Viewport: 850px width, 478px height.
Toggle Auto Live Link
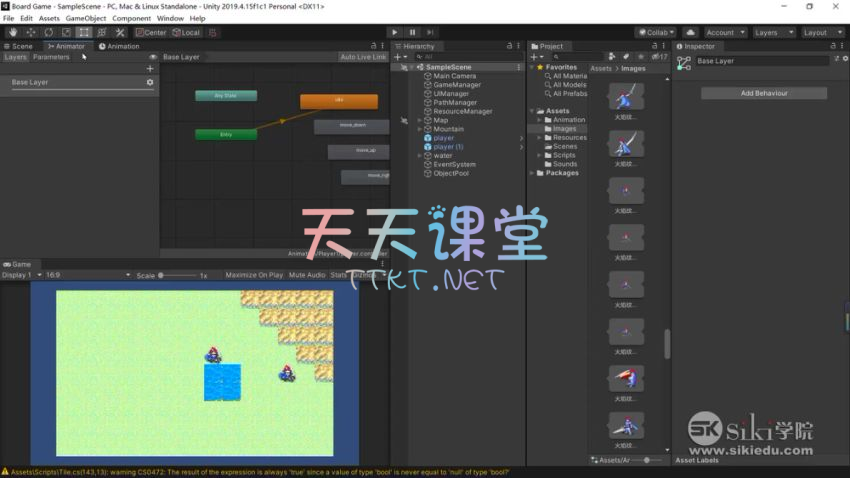[x=362, y=57]
